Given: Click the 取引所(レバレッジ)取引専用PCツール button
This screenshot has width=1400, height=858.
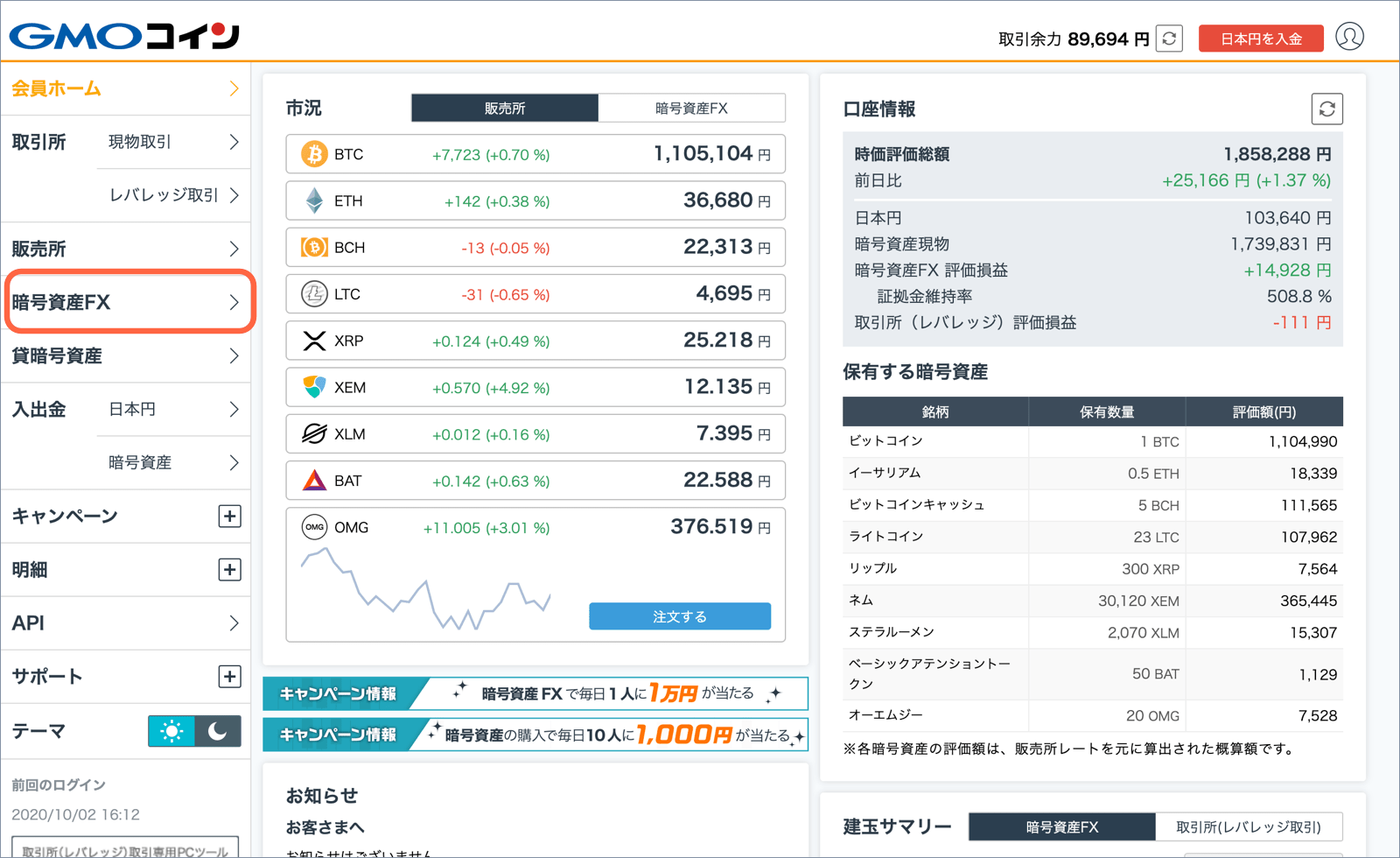Looking at the screenshot, I should (x=125, y=849).
